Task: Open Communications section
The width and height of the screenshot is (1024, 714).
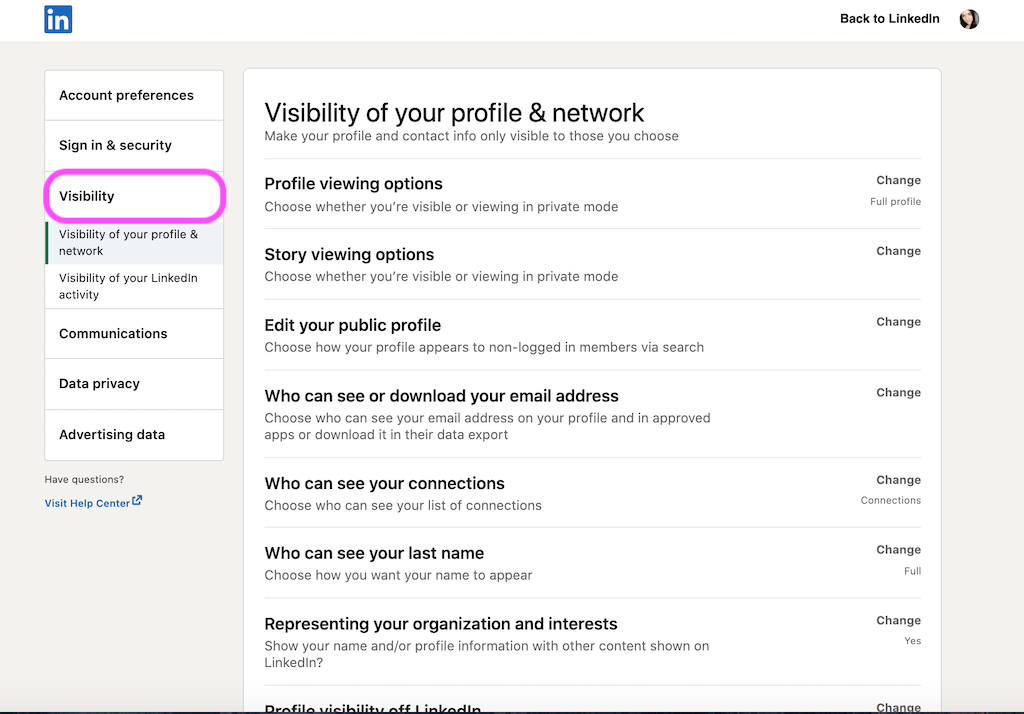Action: click(x=134, y=333)
